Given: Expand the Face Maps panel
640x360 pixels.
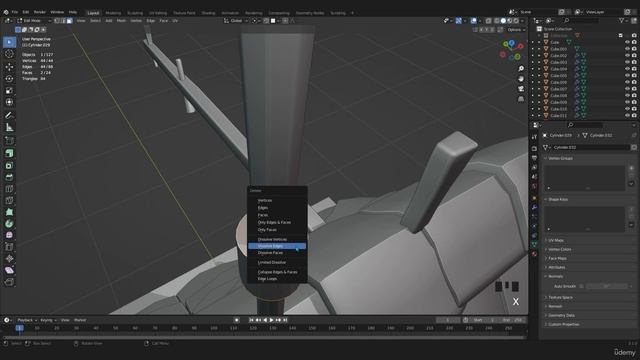Looking at the screenshot, I should tap(557, 258).
